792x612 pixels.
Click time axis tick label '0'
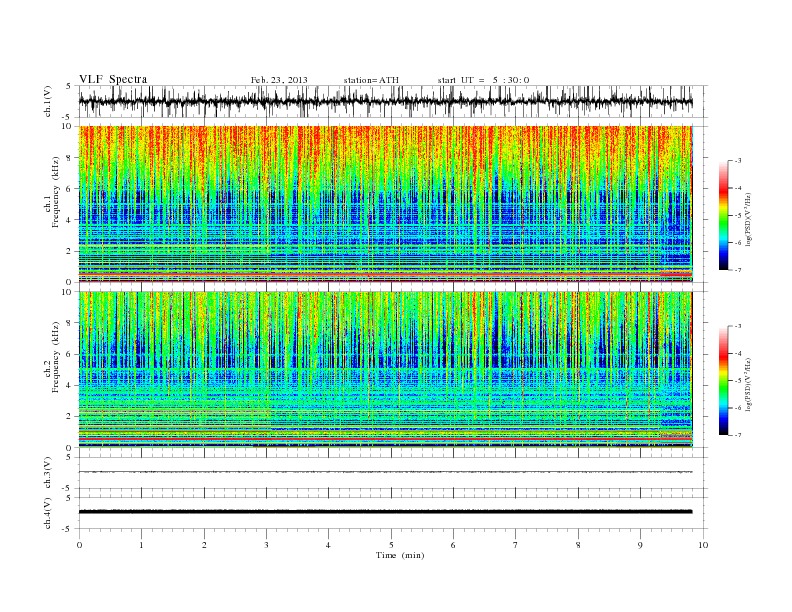79,545
